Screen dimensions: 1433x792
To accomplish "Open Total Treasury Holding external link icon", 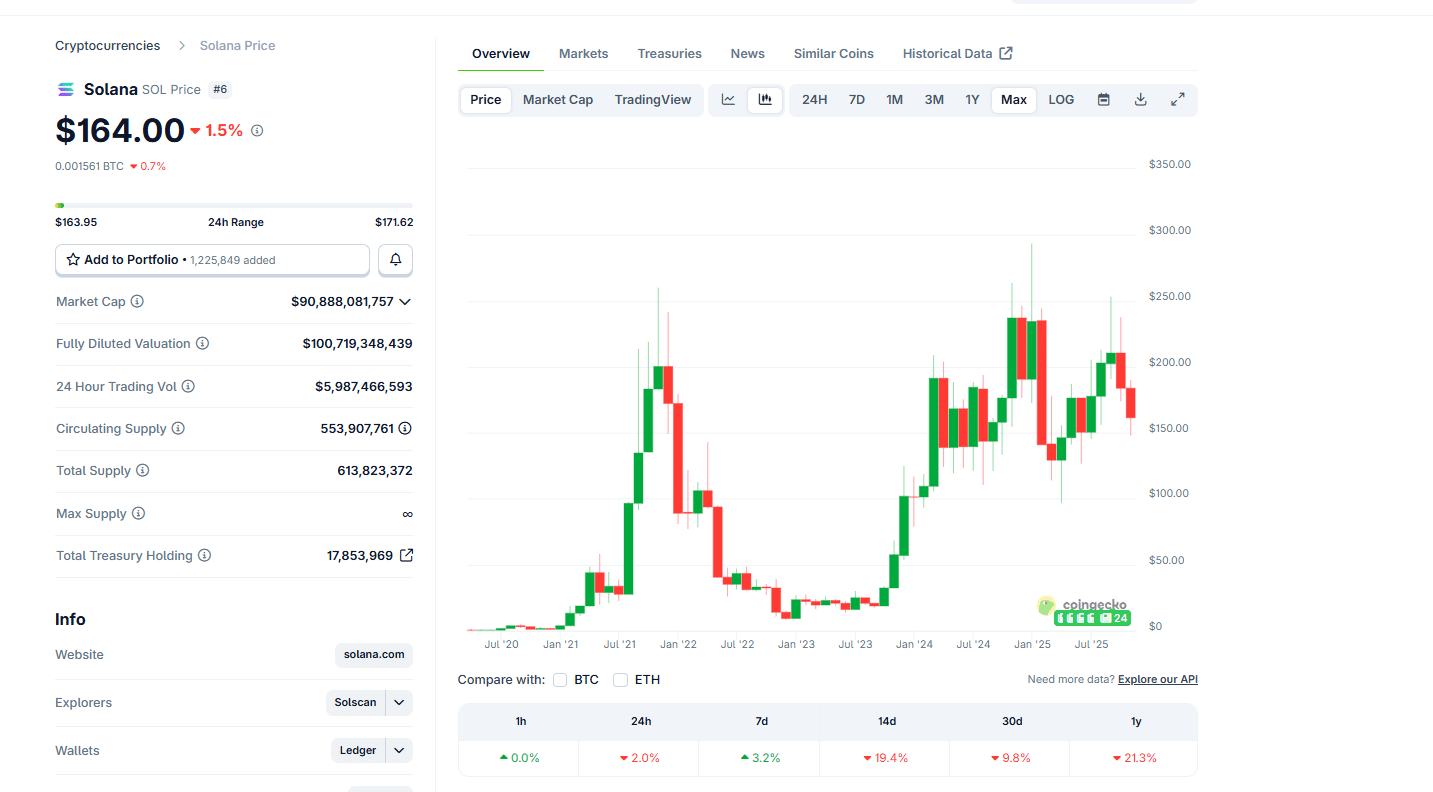I will (x=406, y=555).
